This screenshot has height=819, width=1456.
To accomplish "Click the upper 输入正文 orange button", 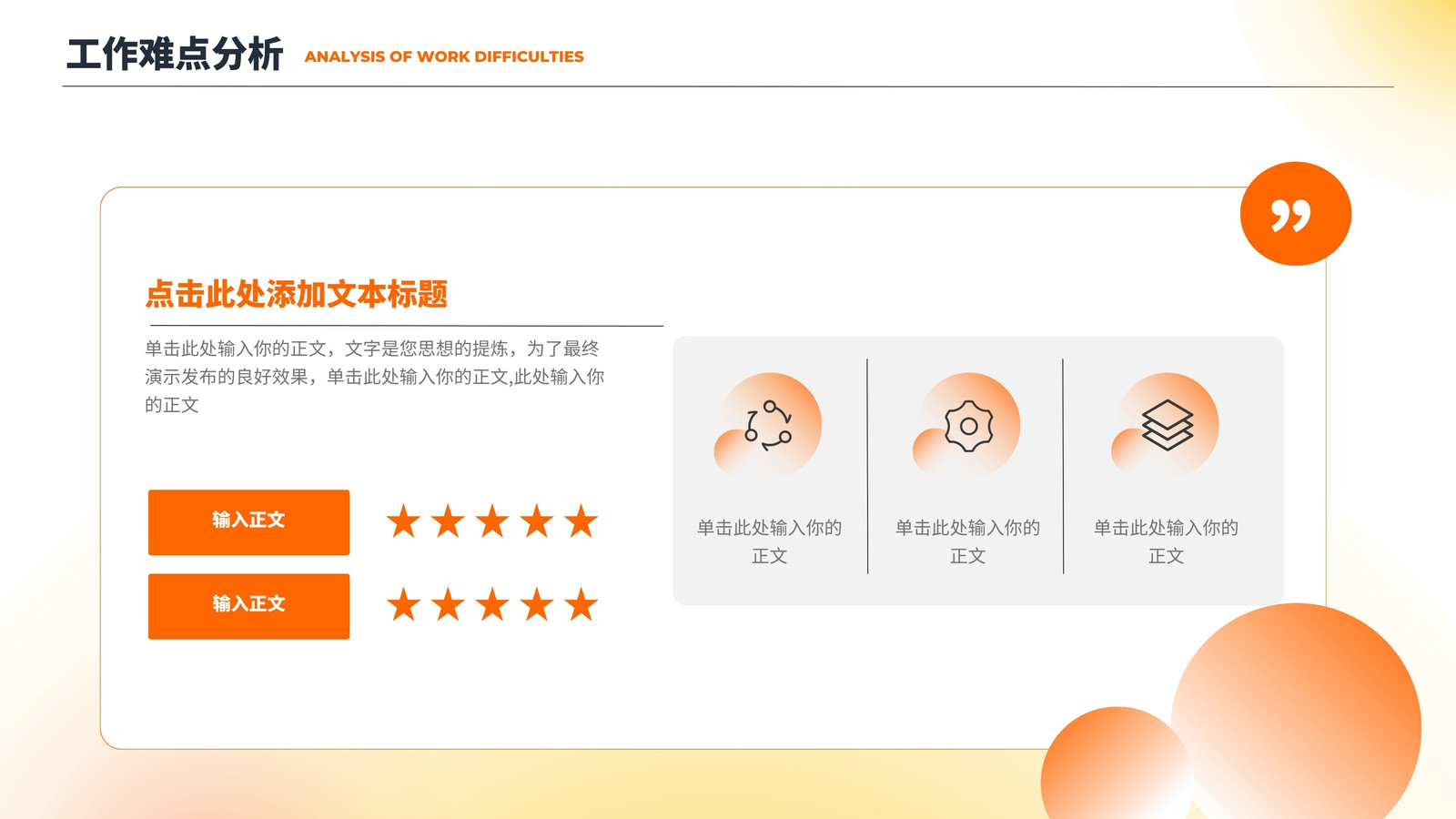I will pos(248,522).
